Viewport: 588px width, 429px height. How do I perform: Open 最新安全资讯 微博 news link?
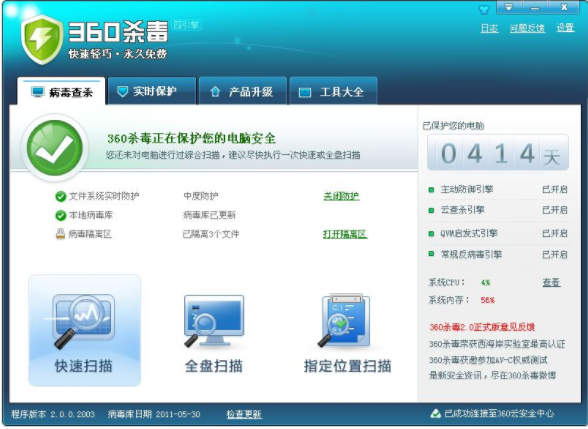click(492, 375)
